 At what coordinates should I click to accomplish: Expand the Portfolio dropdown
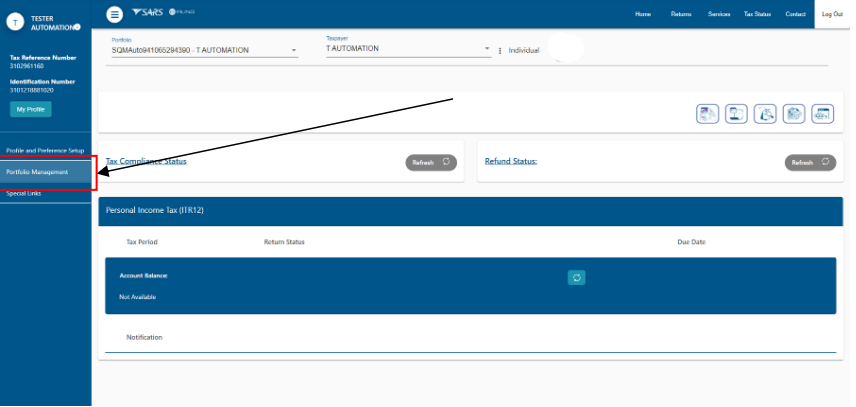point(294,50)
